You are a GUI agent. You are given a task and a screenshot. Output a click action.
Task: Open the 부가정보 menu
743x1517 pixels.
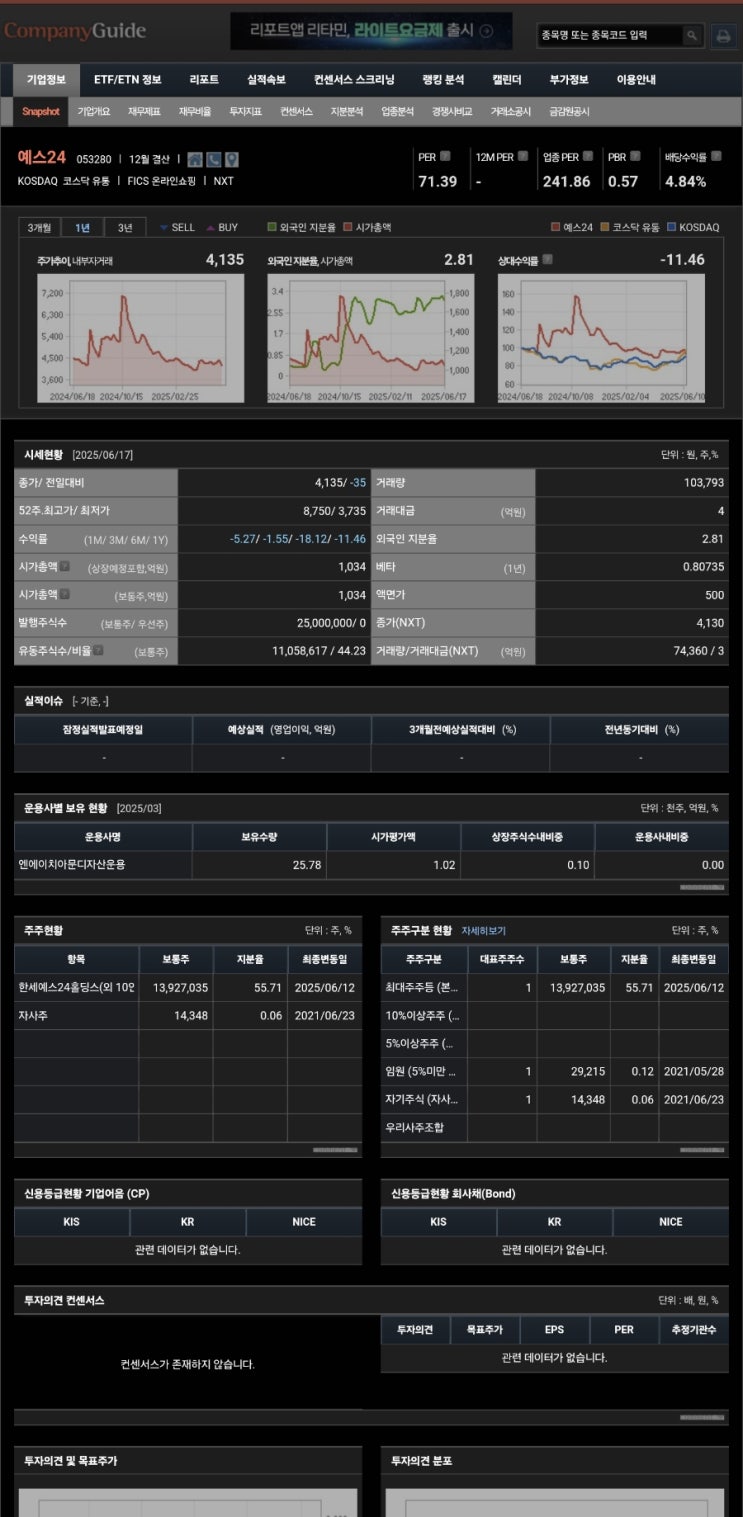569,79
